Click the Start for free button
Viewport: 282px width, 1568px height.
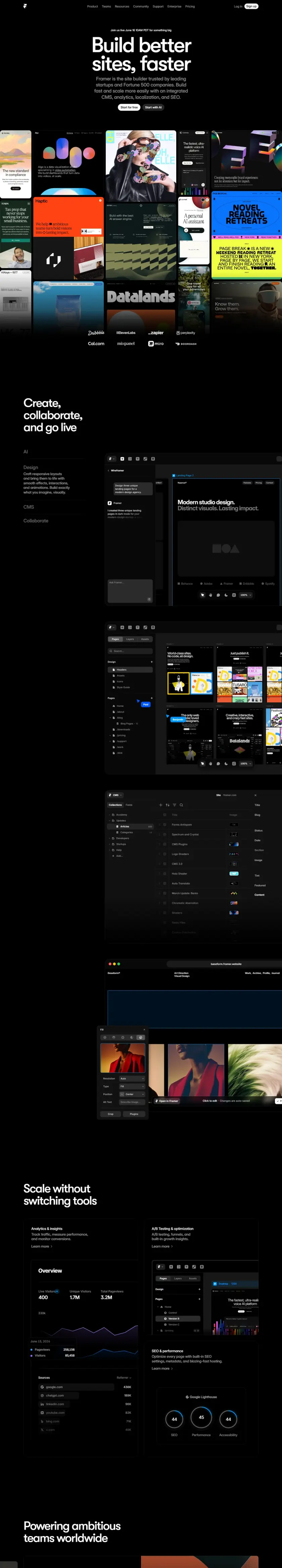coord(129,107)
